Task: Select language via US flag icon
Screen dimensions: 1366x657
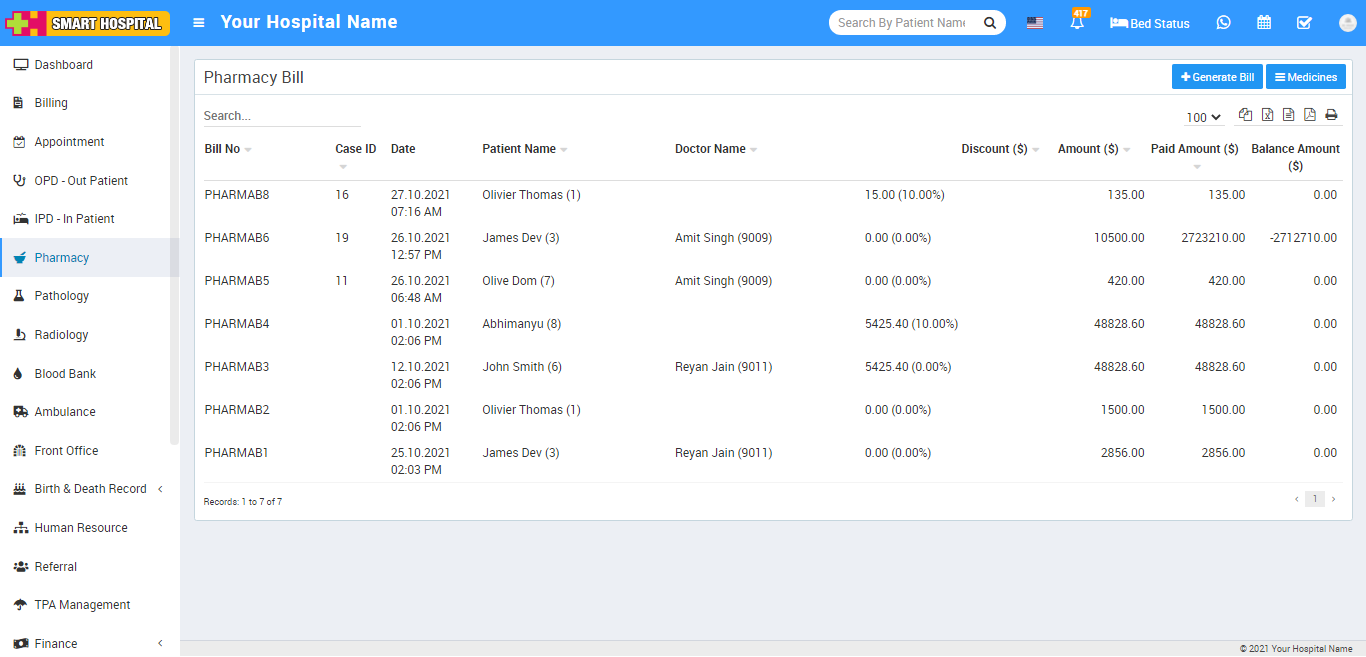Action: click(x=1035, y=23)
